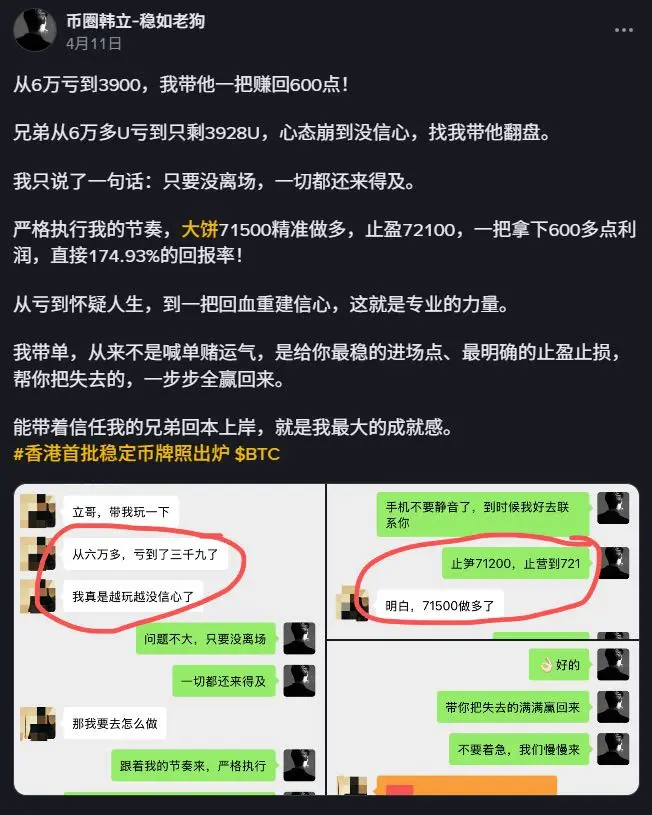This screenshot has width=652, height=815.
Task: Open the highlighted 大饼 keyword link
Action: 200,229
